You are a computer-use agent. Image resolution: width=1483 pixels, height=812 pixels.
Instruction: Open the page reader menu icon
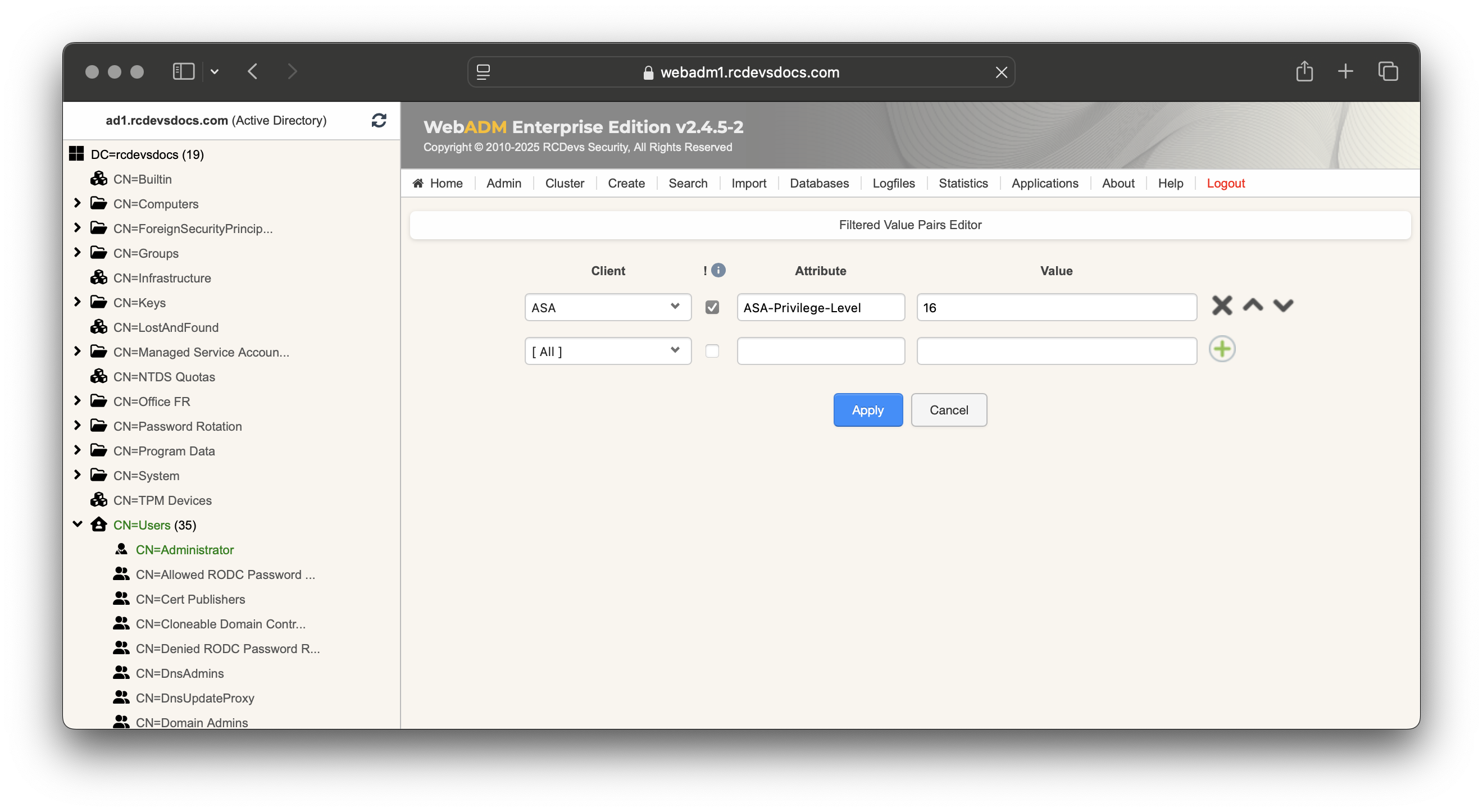point(483,72)
